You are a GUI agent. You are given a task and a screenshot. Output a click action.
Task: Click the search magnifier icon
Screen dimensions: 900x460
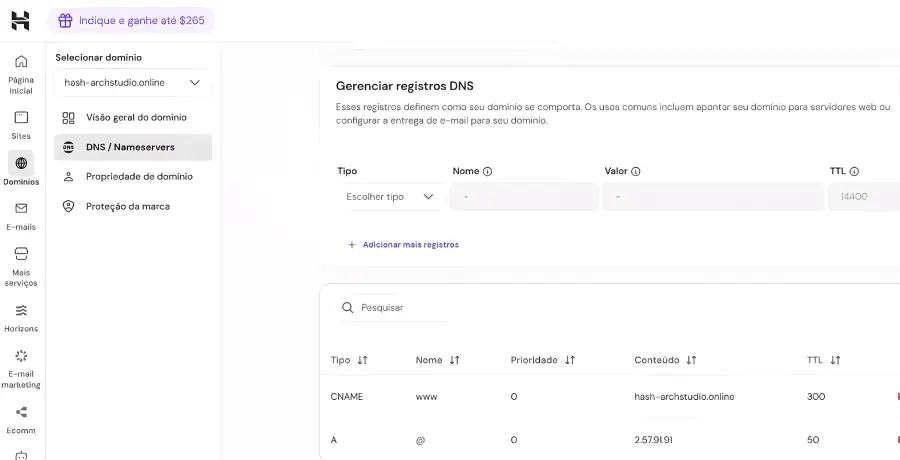(347, 308)
